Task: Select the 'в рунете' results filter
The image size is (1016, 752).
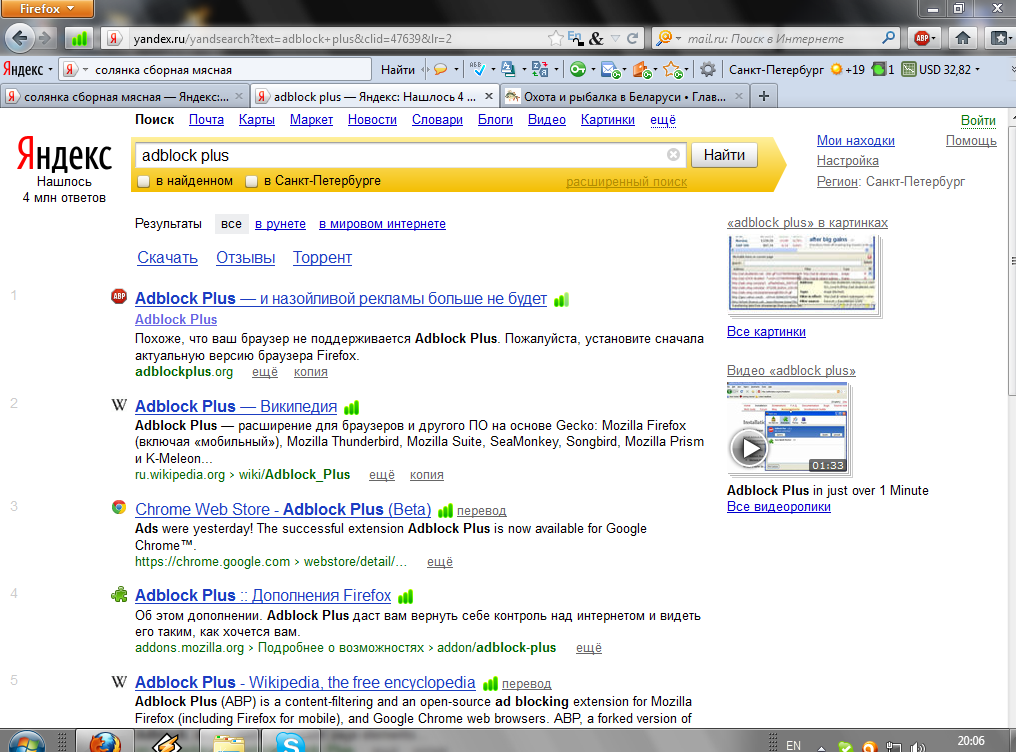Action: 280,224
